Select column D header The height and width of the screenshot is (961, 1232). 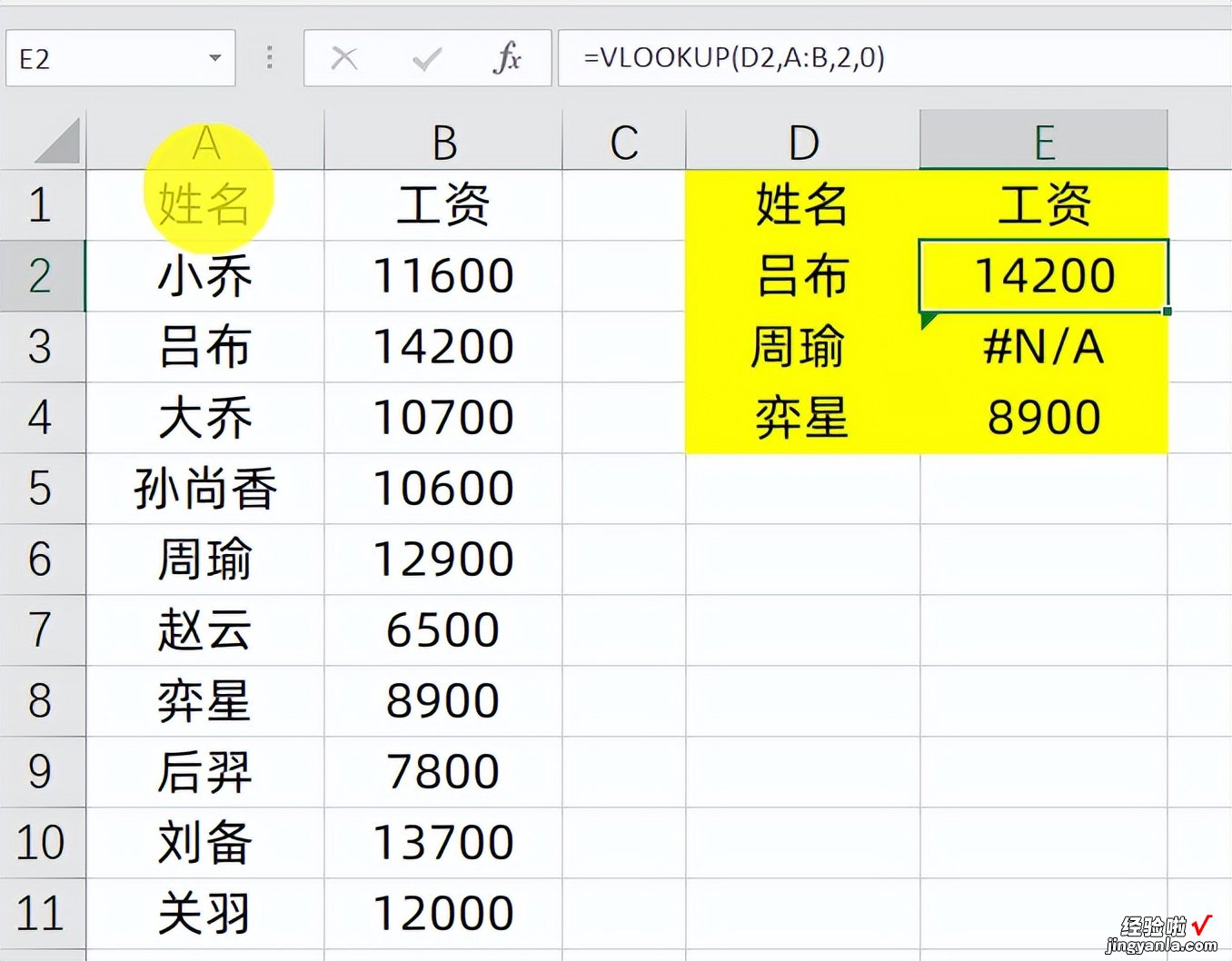(x=803, y=141)
